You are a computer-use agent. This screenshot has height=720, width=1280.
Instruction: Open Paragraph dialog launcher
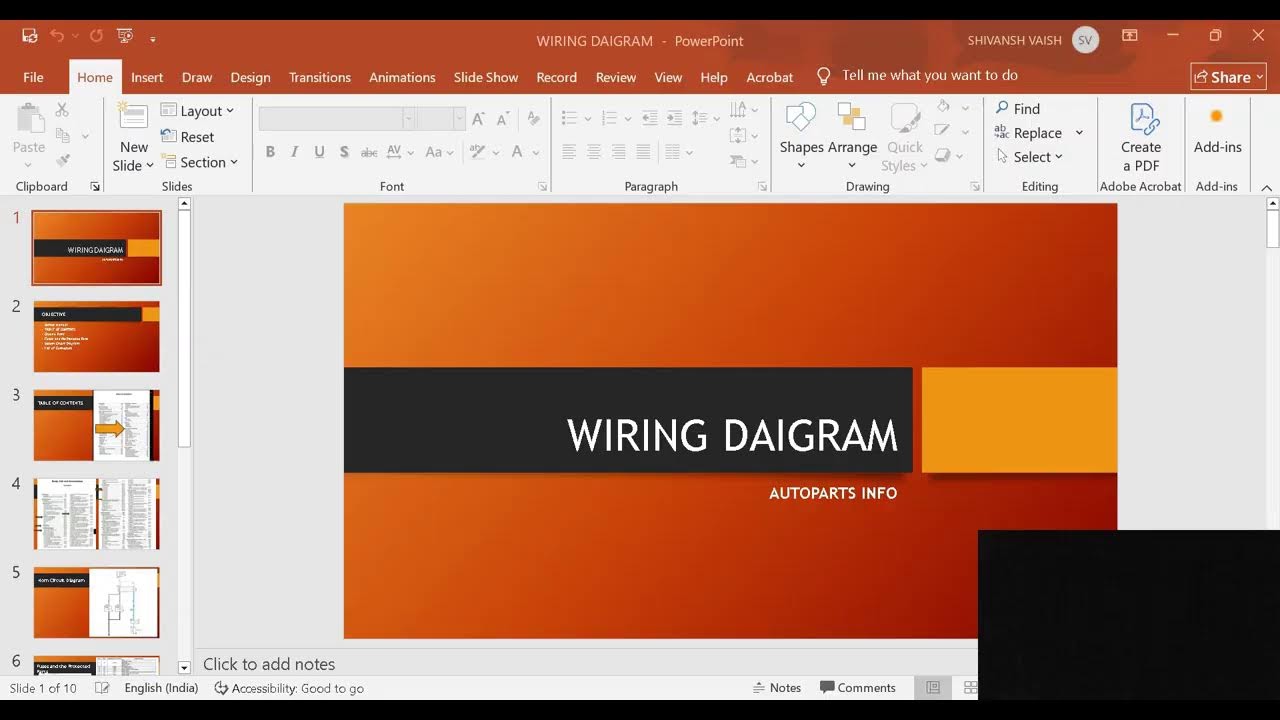click(x=762, y=187)
